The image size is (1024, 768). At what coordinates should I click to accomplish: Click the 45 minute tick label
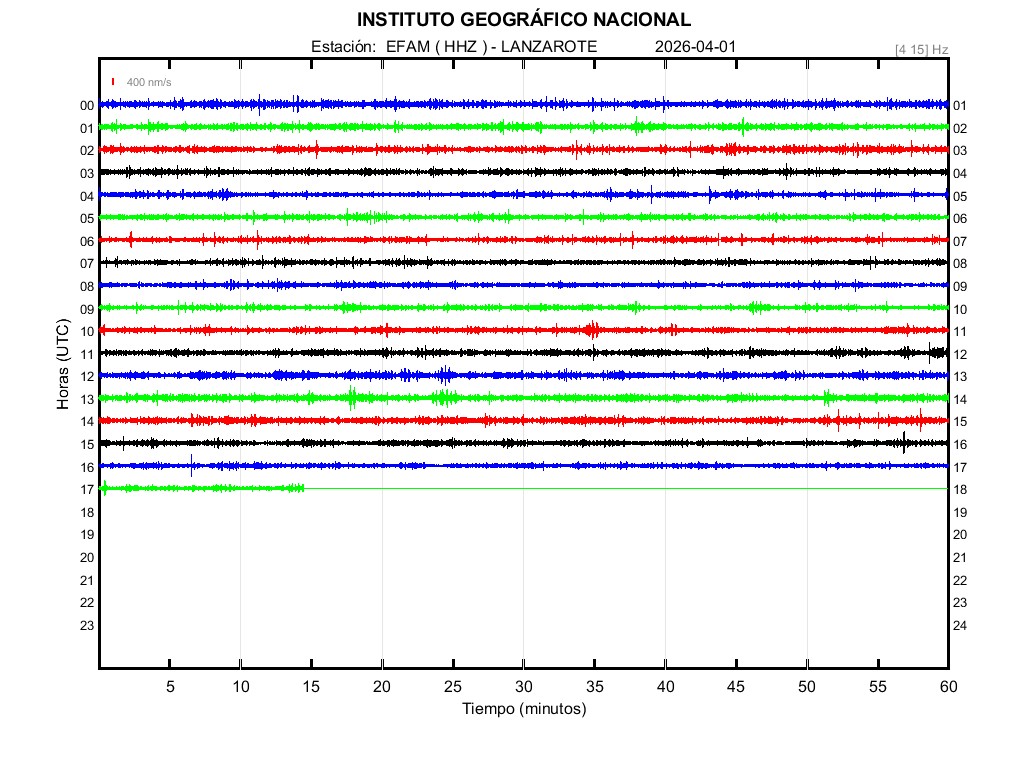pyautogui.click(x=736, y=686)
